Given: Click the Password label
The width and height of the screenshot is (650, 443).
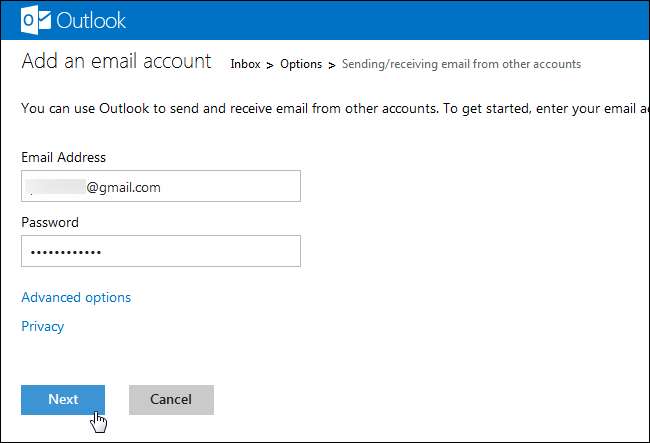Looking at the screenshot, I should [50, 222].
